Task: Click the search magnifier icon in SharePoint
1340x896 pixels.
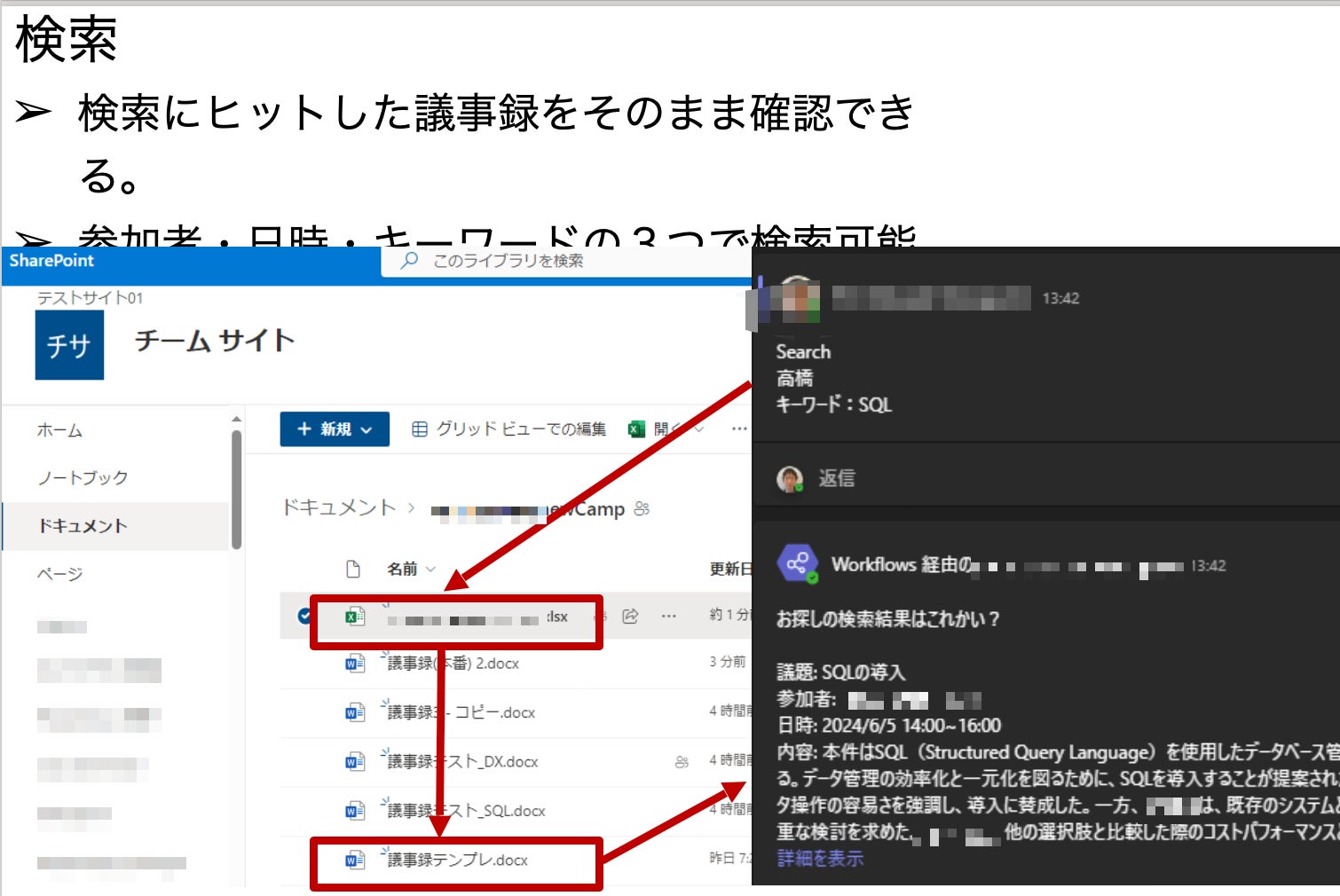Action: click(x=409, y=261)
